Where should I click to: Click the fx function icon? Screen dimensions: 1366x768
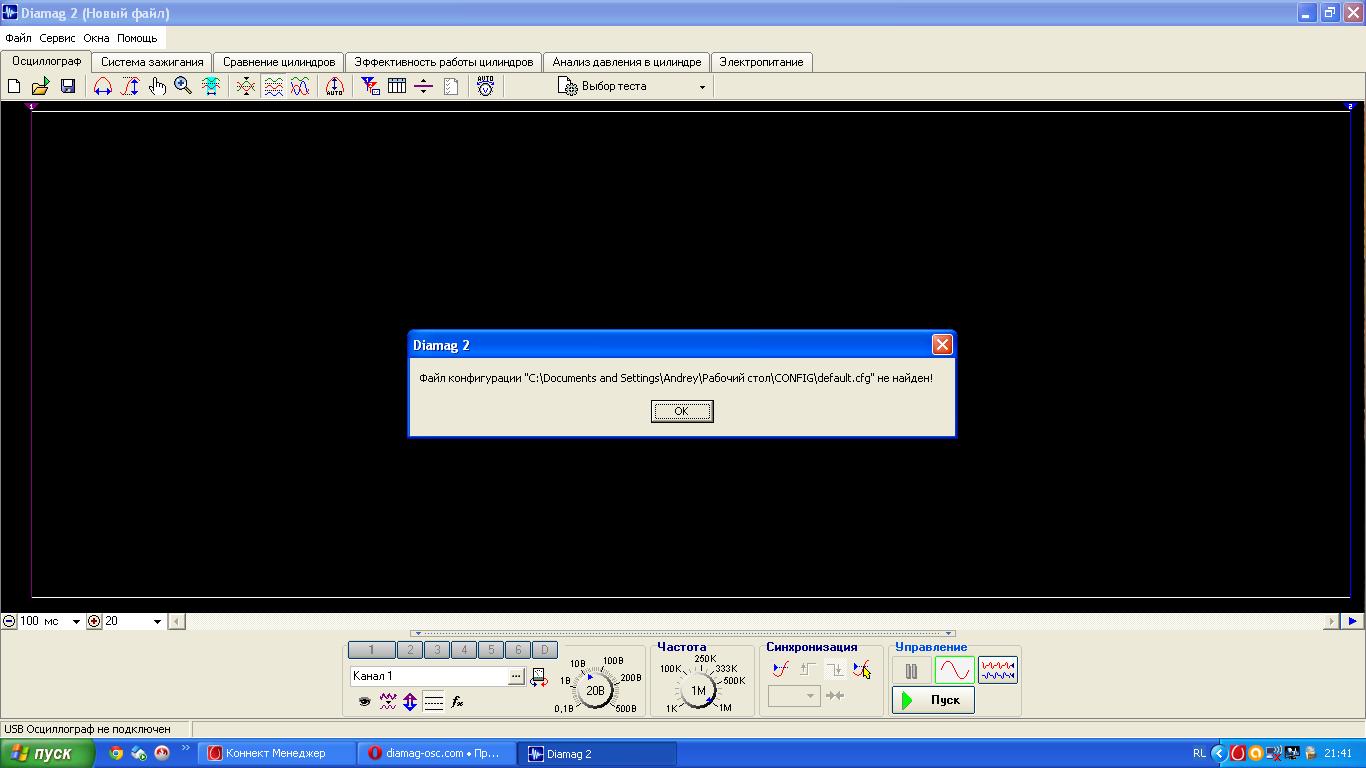point(457,702)
